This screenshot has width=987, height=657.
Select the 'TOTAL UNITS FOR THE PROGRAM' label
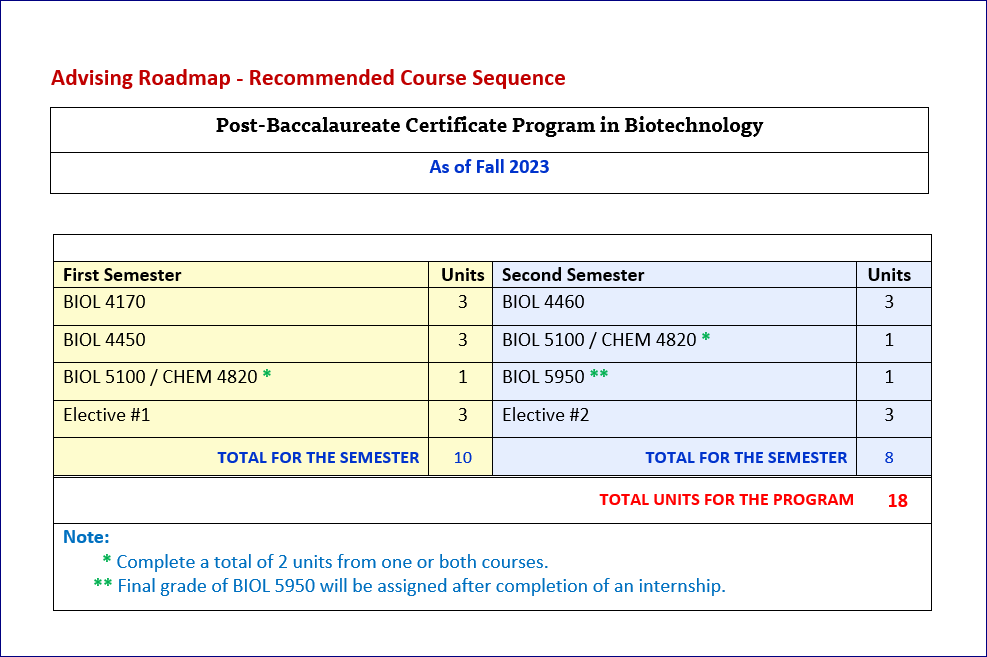tap(726, 500)
